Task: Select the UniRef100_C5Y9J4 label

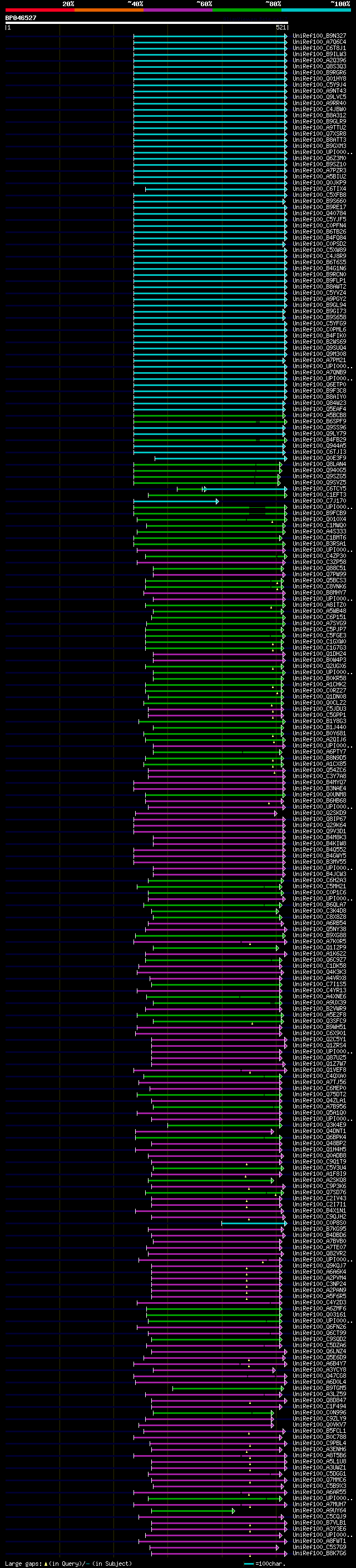Action: (319, 85)
